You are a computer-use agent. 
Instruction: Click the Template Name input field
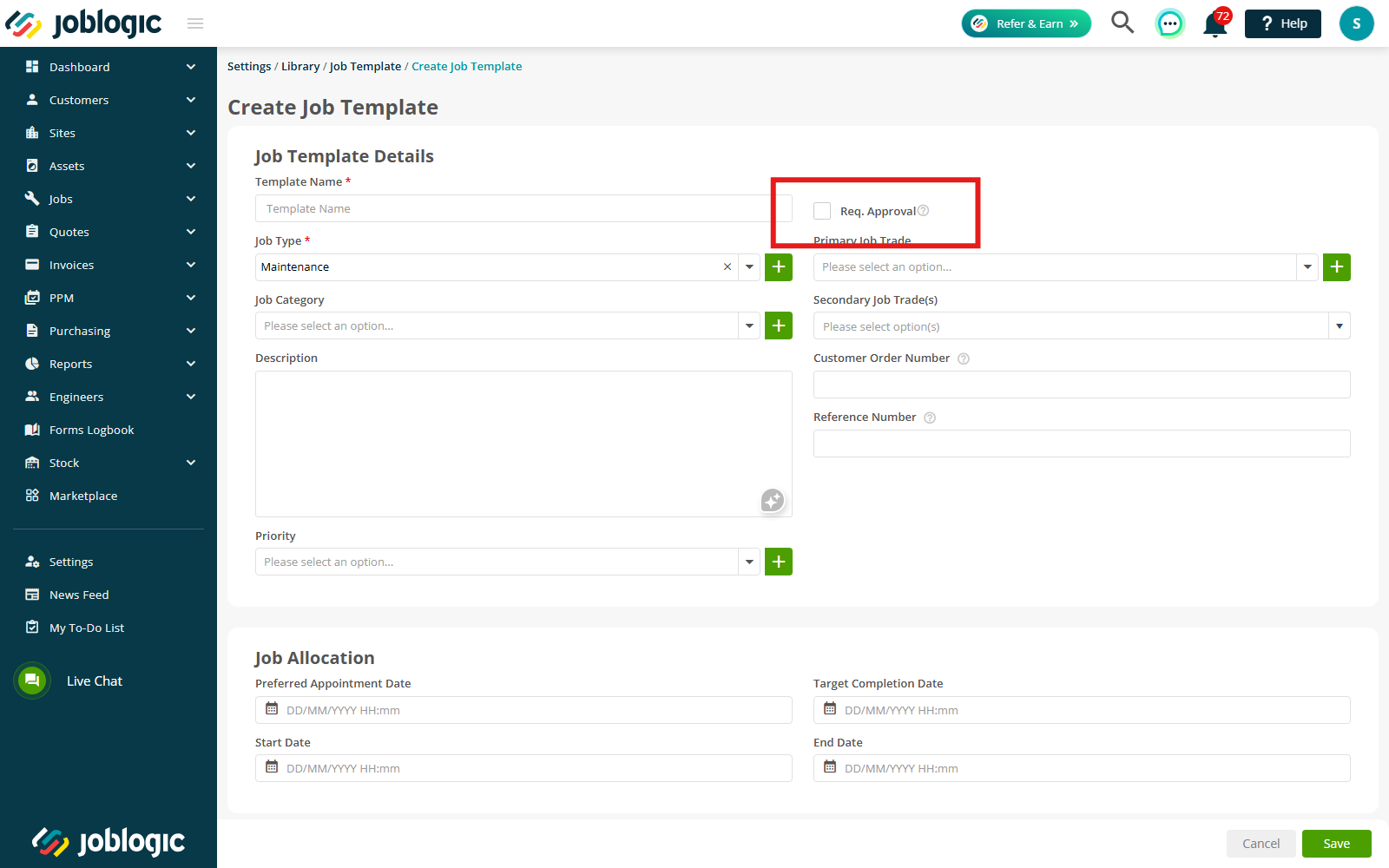pyautogui.click(x=523, y=208)
